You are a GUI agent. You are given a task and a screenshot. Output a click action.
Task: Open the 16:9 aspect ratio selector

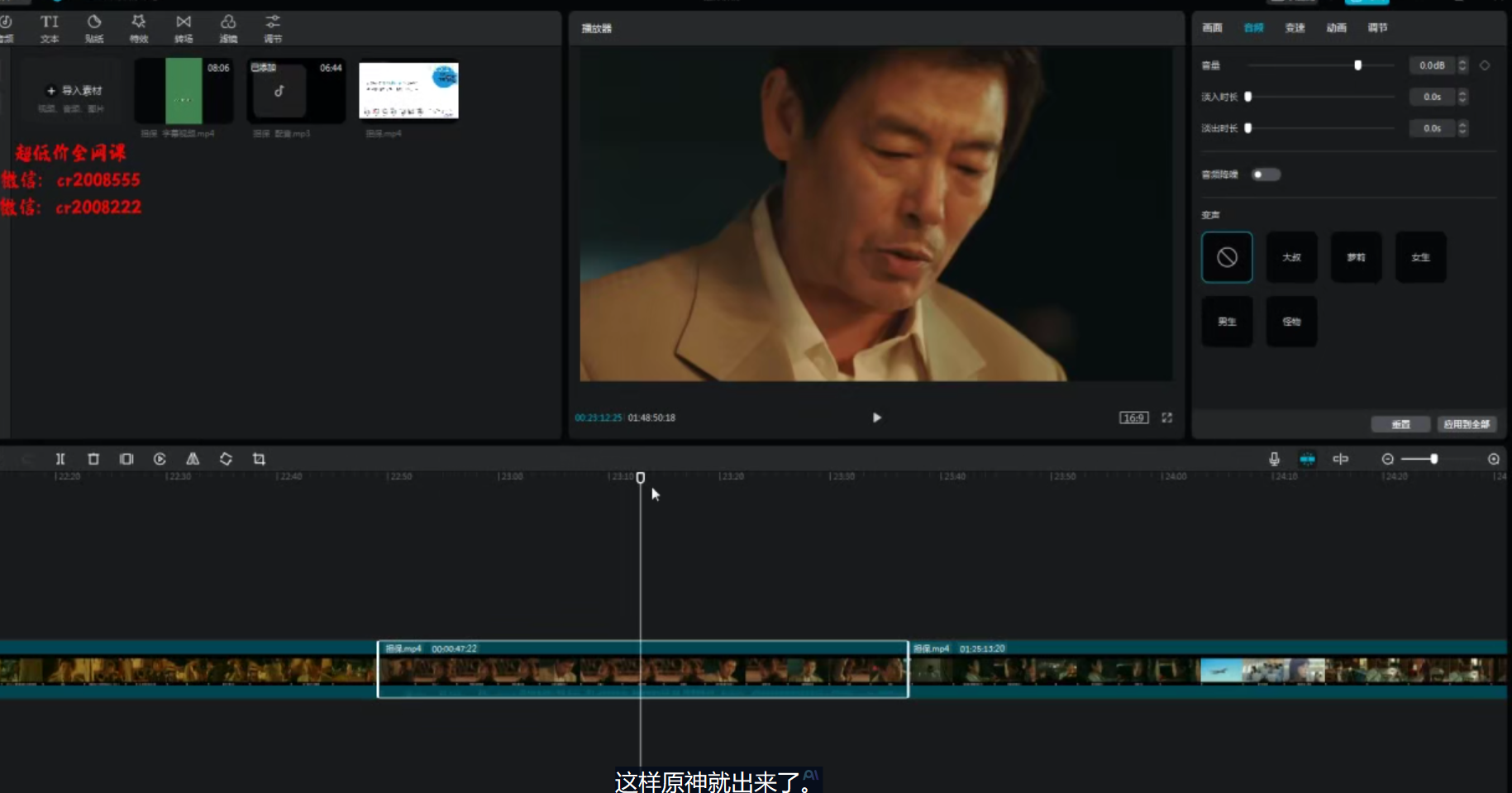click(x=1133, y=418)
